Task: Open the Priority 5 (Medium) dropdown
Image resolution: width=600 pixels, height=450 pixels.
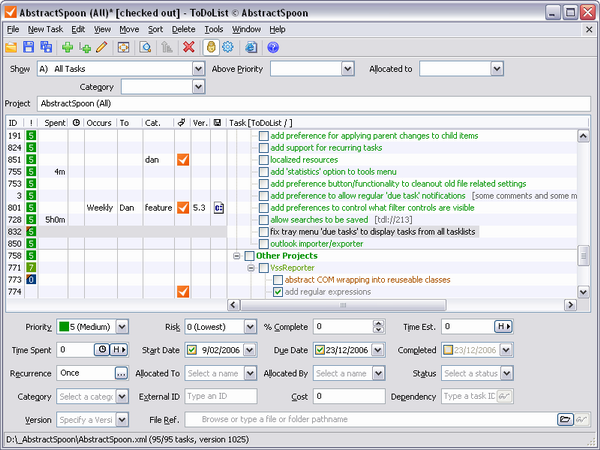Action: click(x=122, y=327)
